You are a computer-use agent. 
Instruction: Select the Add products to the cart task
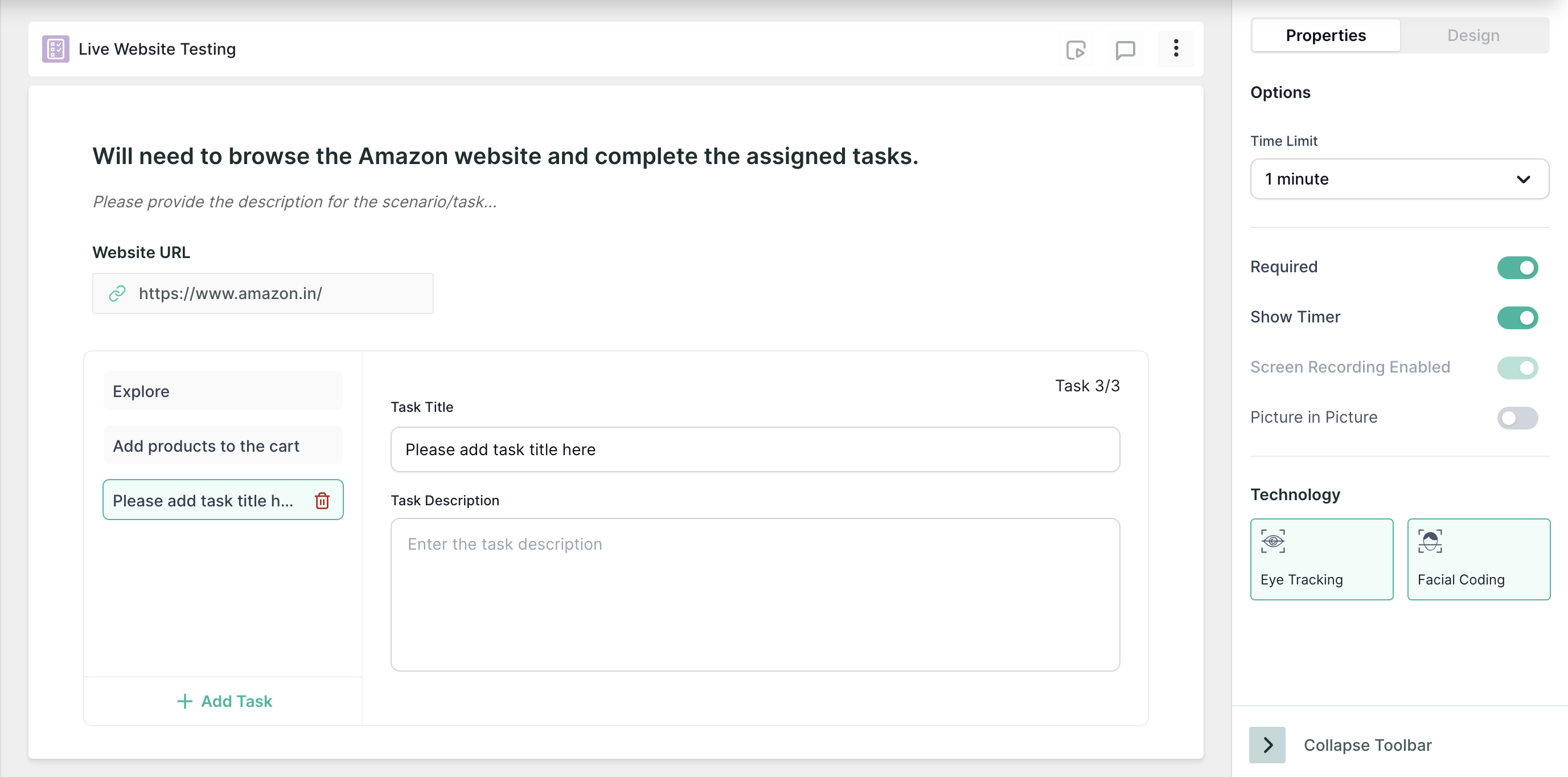point(223,445)
